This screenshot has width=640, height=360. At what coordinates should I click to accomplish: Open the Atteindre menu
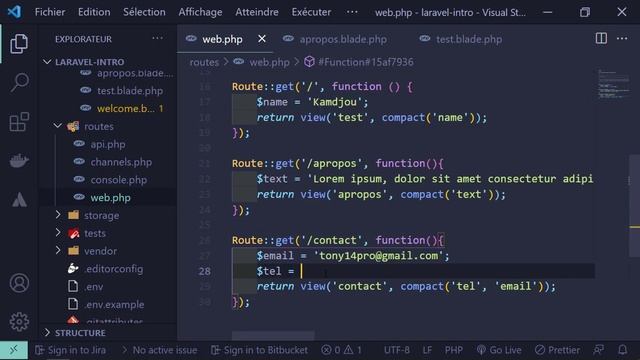click(257, 12)
